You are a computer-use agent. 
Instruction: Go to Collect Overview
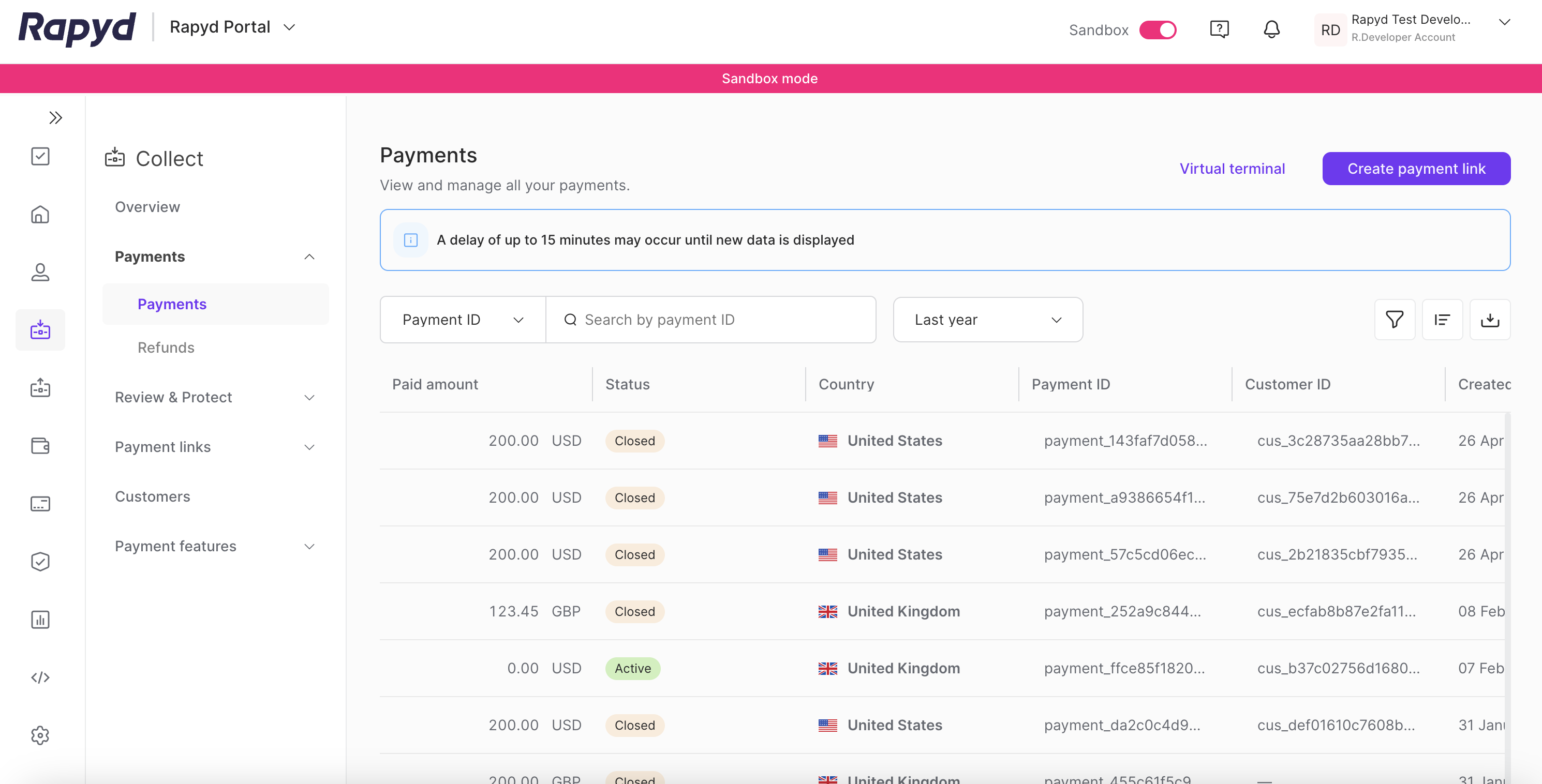[x=147, y=207]
